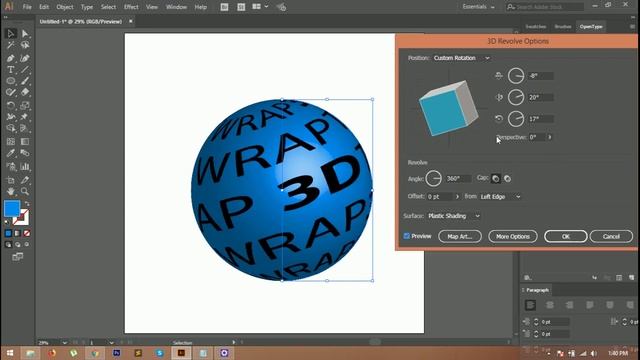This screenshot has height=360, width=640.
Task: Select the Eraser tool
Action: [x=25, y=92]
